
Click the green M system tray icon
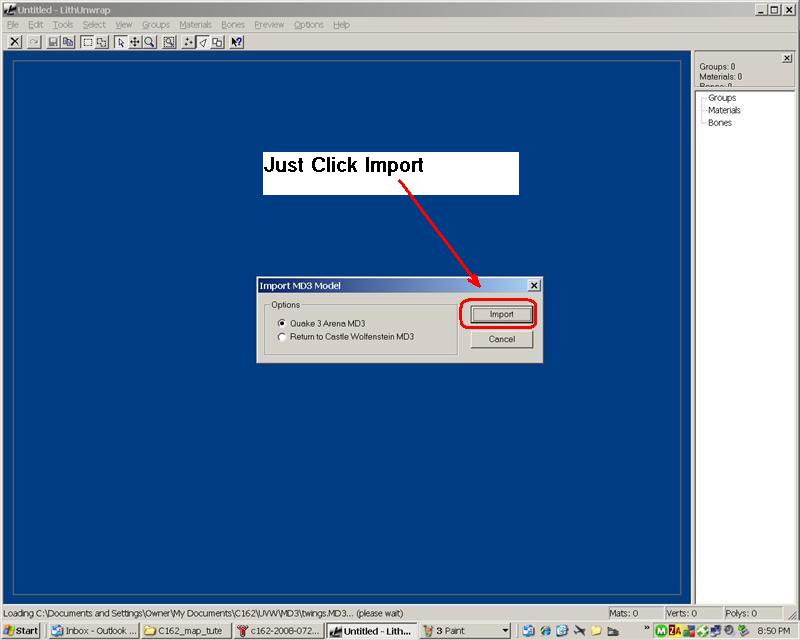click(661, 631)
